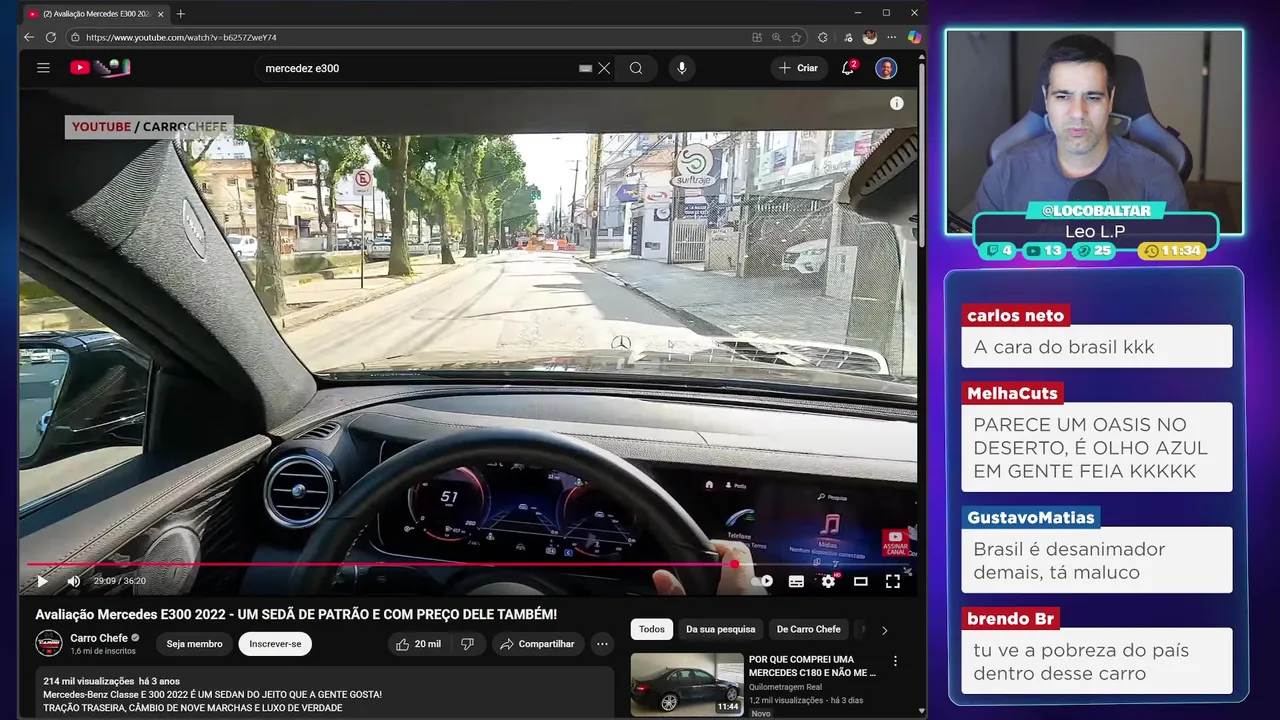This screenshot has height=720, width=1280.
Task: Click the Criar create button
Action: 799,68
